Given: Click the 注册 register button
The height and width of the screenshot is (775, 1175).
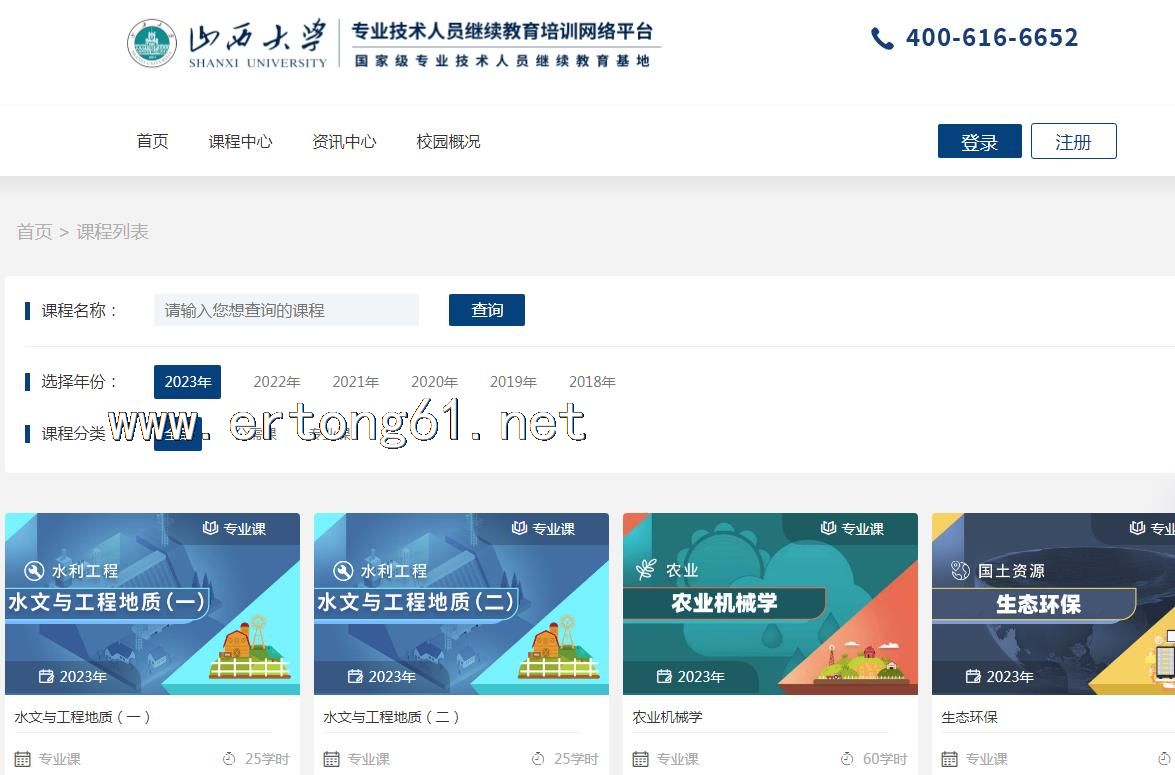Looking at the screenshot, I should coord(1073,142).
